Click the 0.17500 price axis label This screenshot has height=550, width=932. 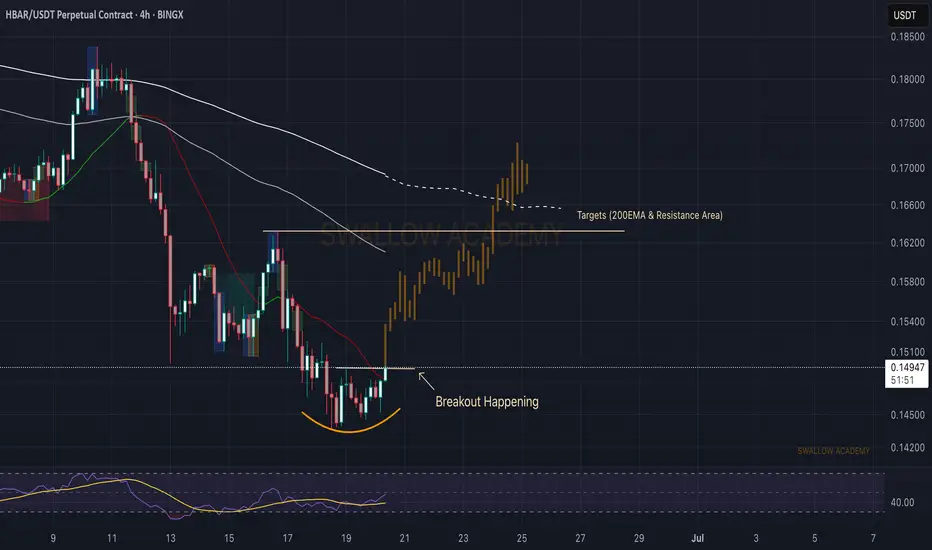point(907,124)
